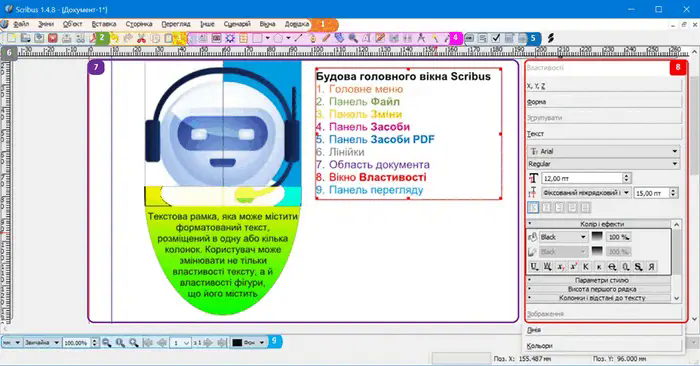The image size is (700, 366).
Task: Open the Regular font style dropdown
Action: (x=604, y=164)
